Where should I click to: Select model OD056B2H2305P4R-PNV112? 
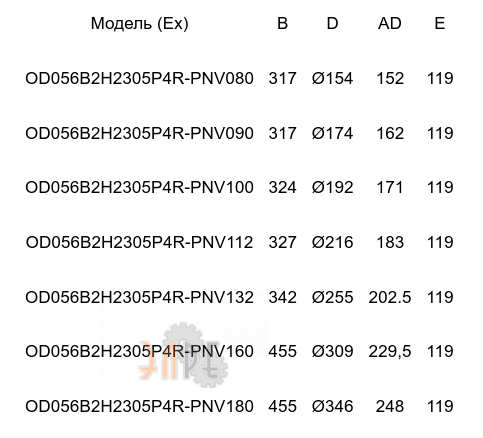pos(139,242)
